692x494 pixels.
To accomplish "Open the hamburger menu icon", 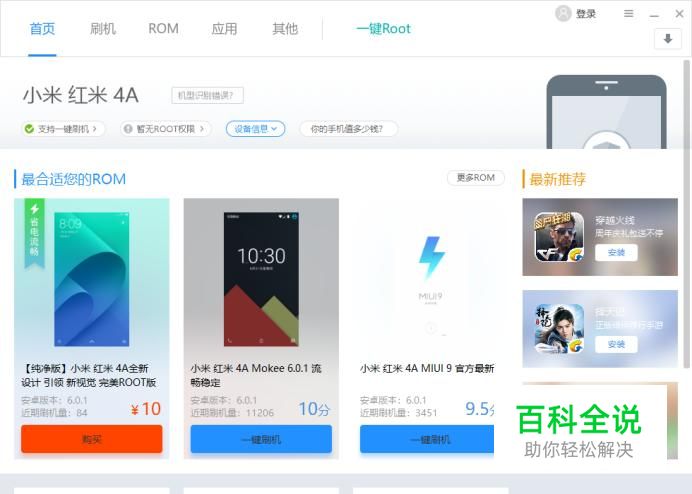I will (628, 14).
